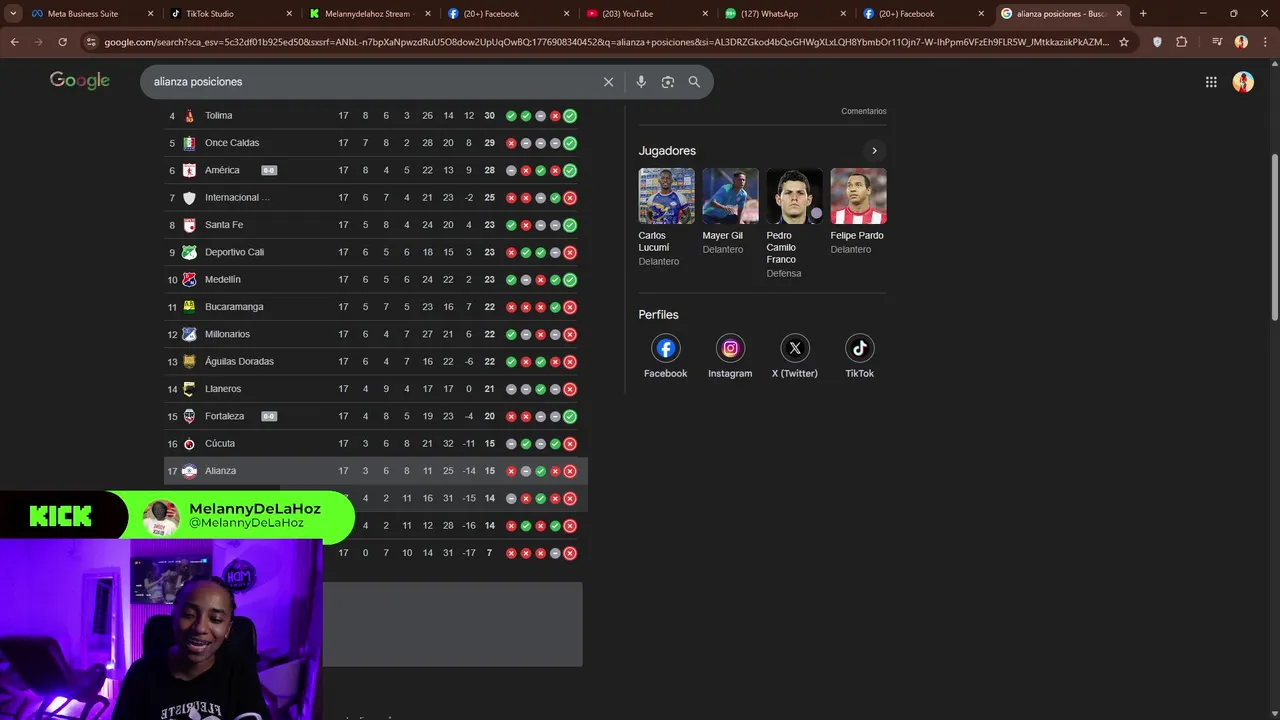The width and height of the screenshot is (1280, 720).
Task: Open the TikTok profile icon
Action: click(x=859, y=348)
